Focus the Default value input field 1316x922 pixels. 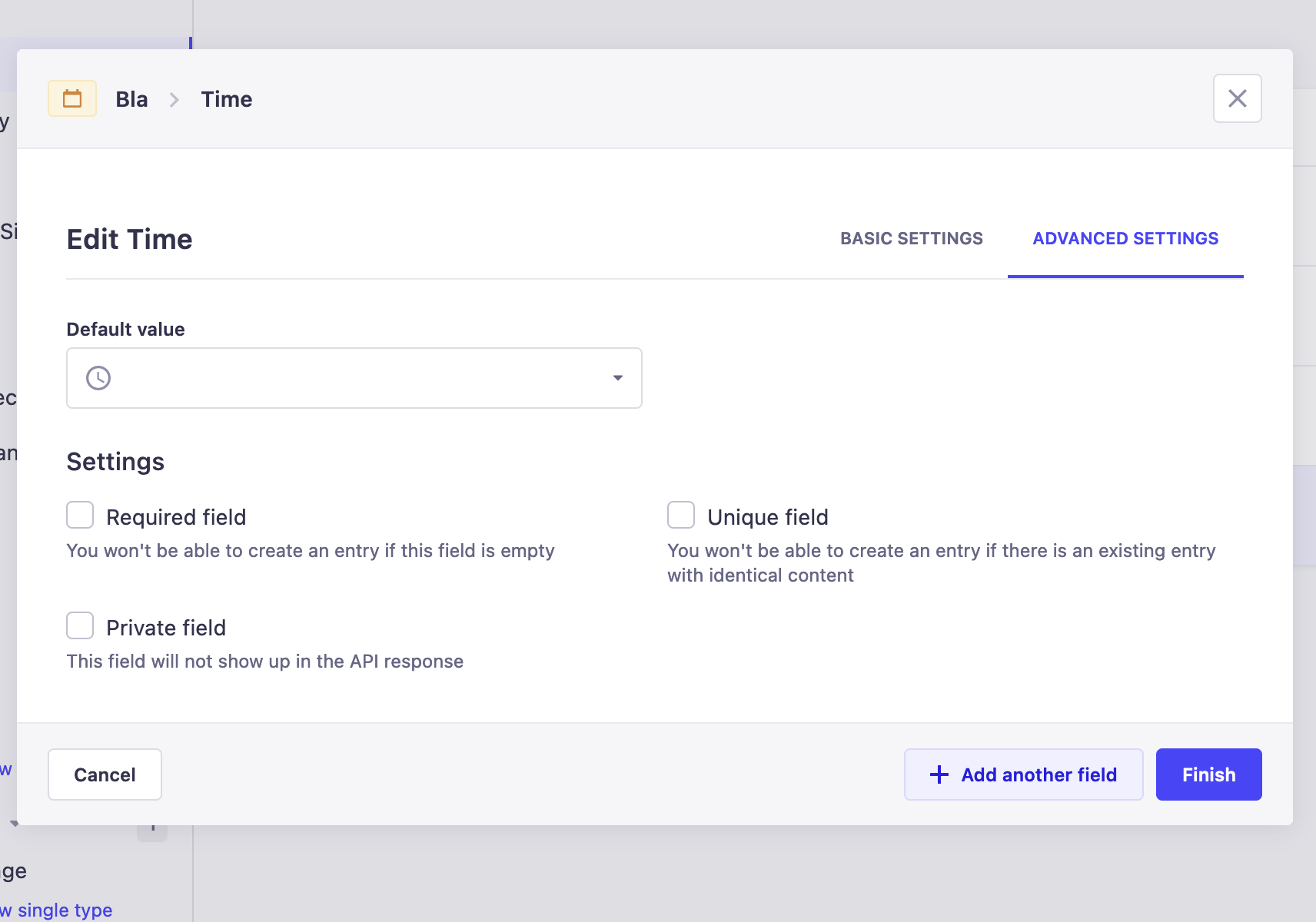(354, 378)
